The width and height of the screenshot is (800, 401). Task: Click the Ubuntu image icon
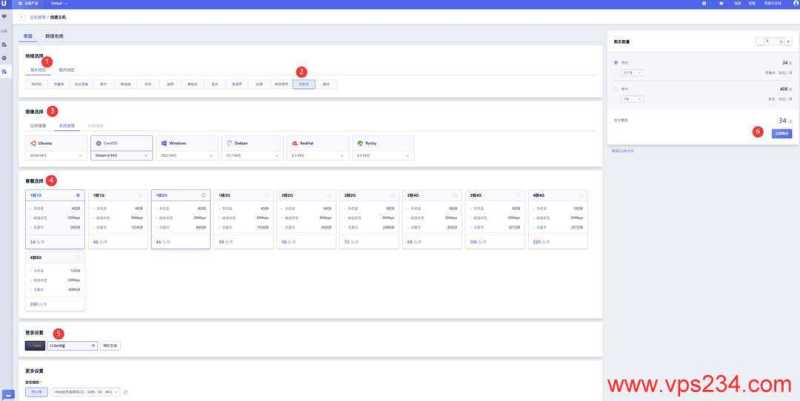click(x=34, y=143)
